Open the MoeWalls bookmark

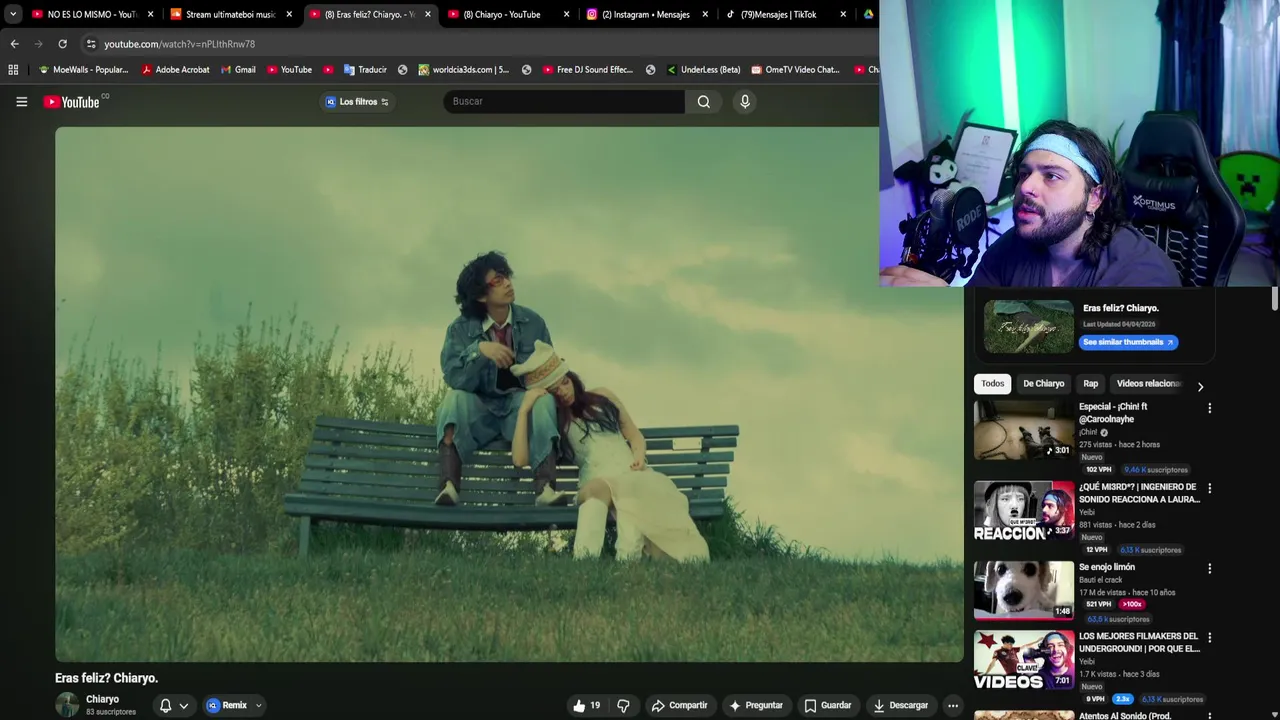[83, 70]
